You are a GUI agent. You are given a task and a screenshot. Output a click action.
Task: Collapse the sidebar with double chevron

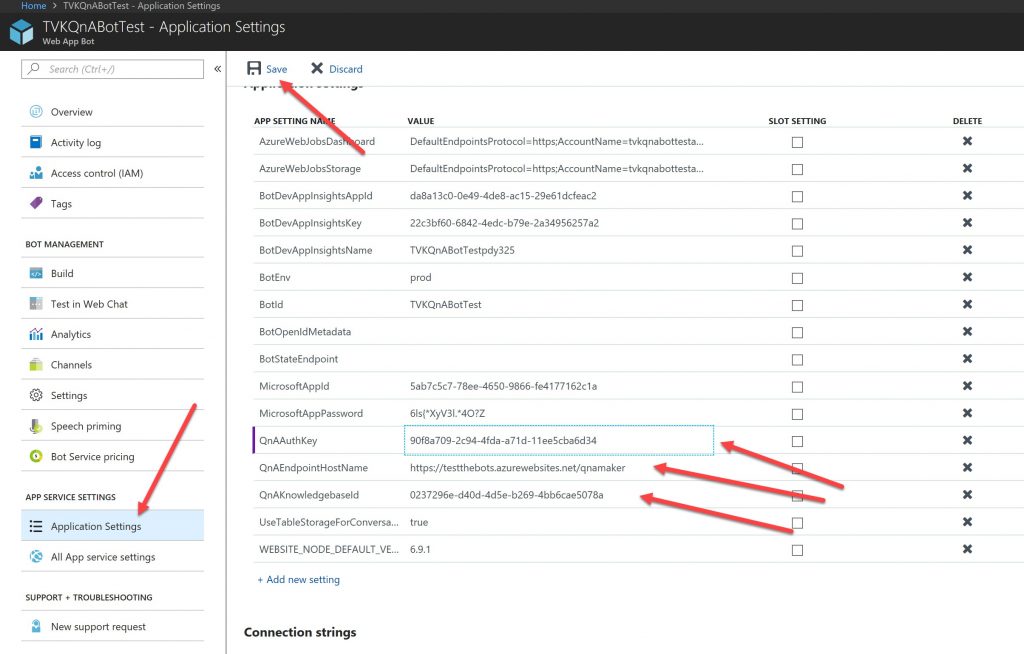(x=217, y=69)
